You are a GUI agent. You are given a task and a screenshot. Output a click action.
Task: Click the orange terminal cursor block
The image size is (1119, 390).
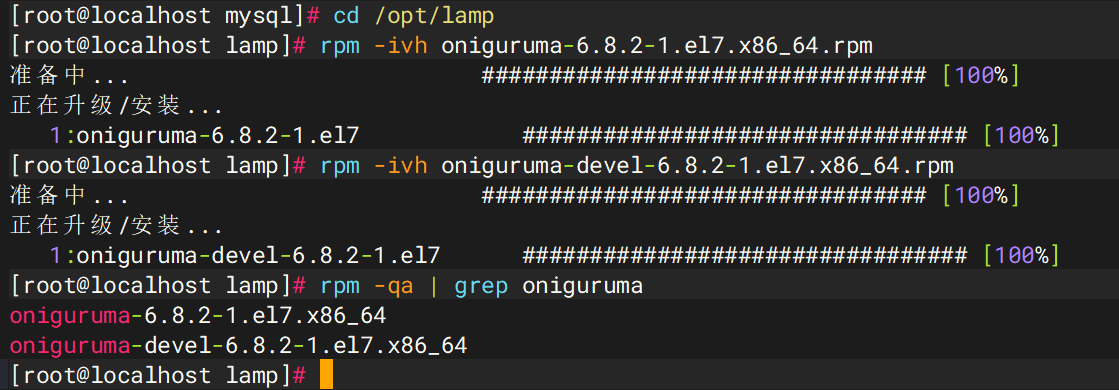pos(326,375)
